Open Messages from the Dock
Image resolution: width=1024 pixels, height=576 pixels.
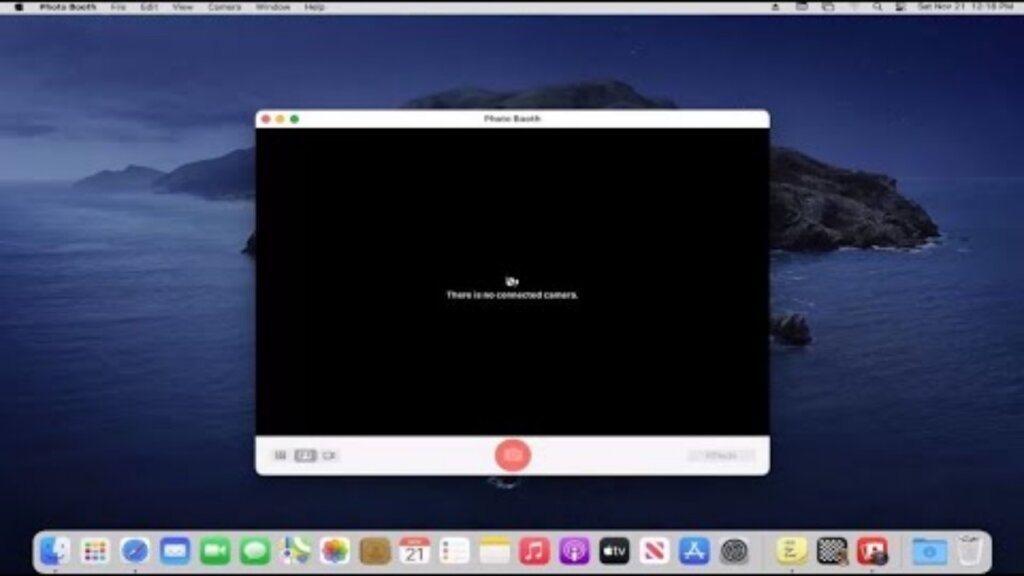tap(255, 551)
